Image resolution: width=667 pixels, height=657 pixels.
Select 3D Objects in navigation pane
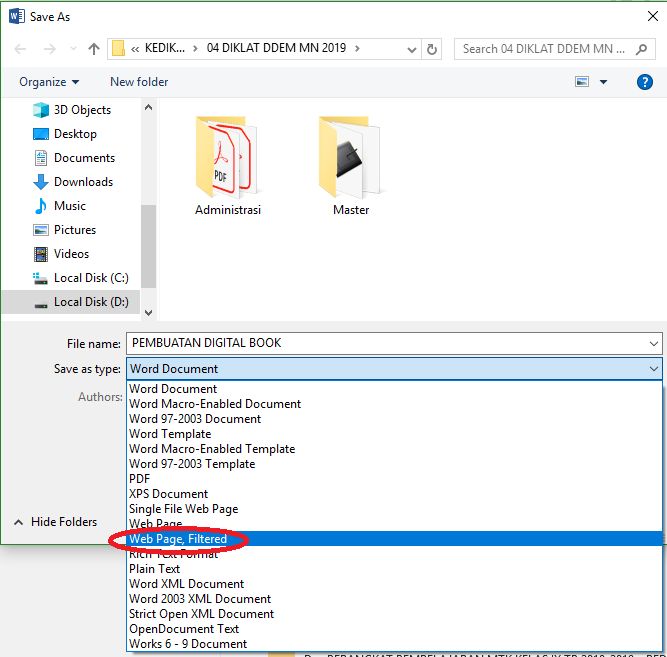point(71,110)
